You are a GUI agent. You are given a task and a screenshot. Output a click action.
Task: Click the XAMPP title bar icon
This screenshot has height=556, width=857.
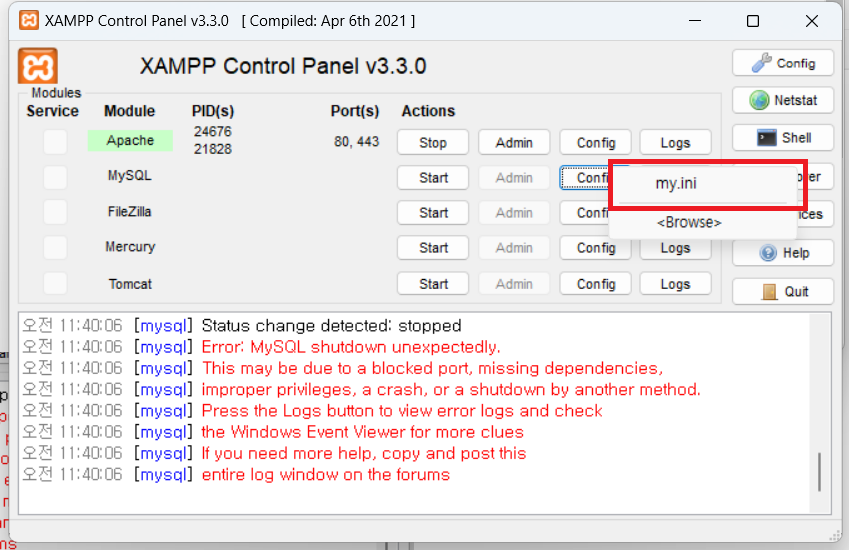tap(28, 21)
